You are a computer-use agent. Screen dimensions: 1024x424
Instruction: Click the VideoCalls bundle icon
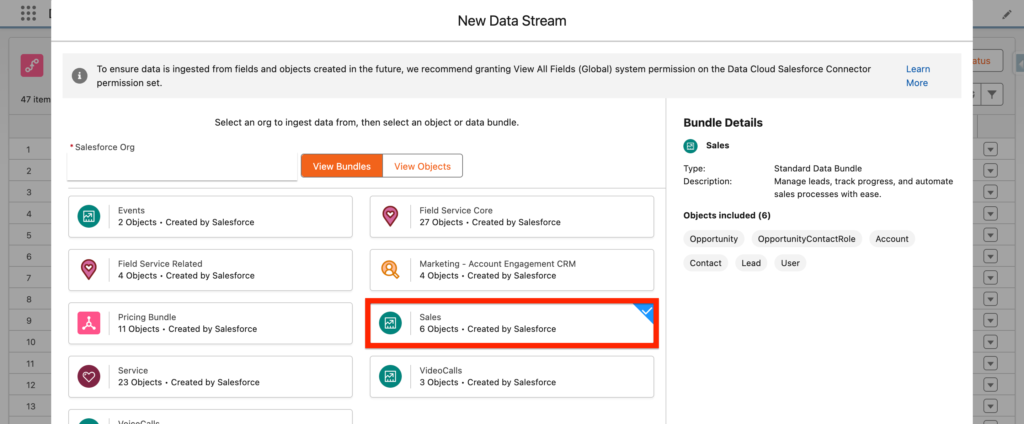(x=390, y=376)
